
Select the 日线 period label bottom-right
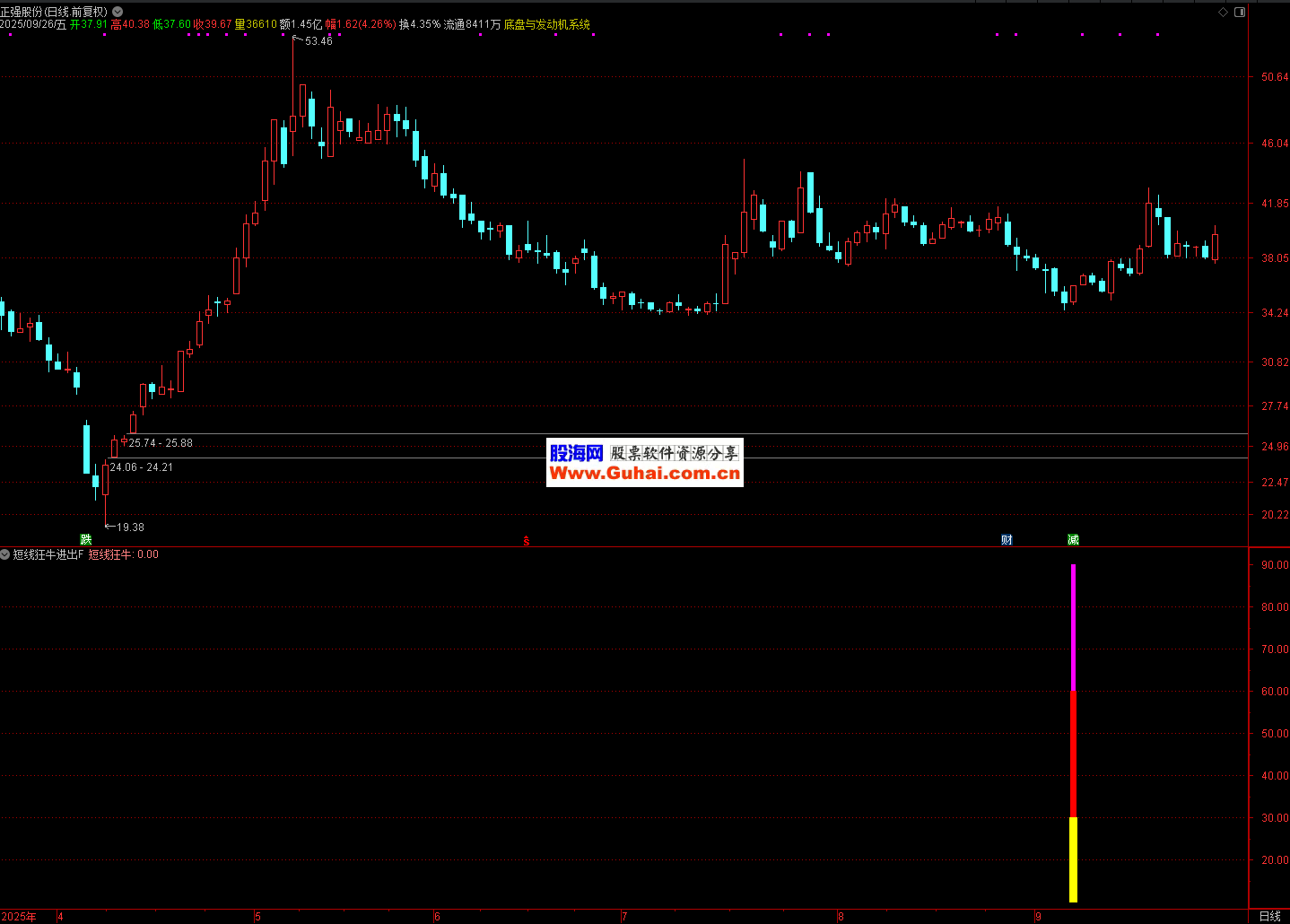point(1269,916)
